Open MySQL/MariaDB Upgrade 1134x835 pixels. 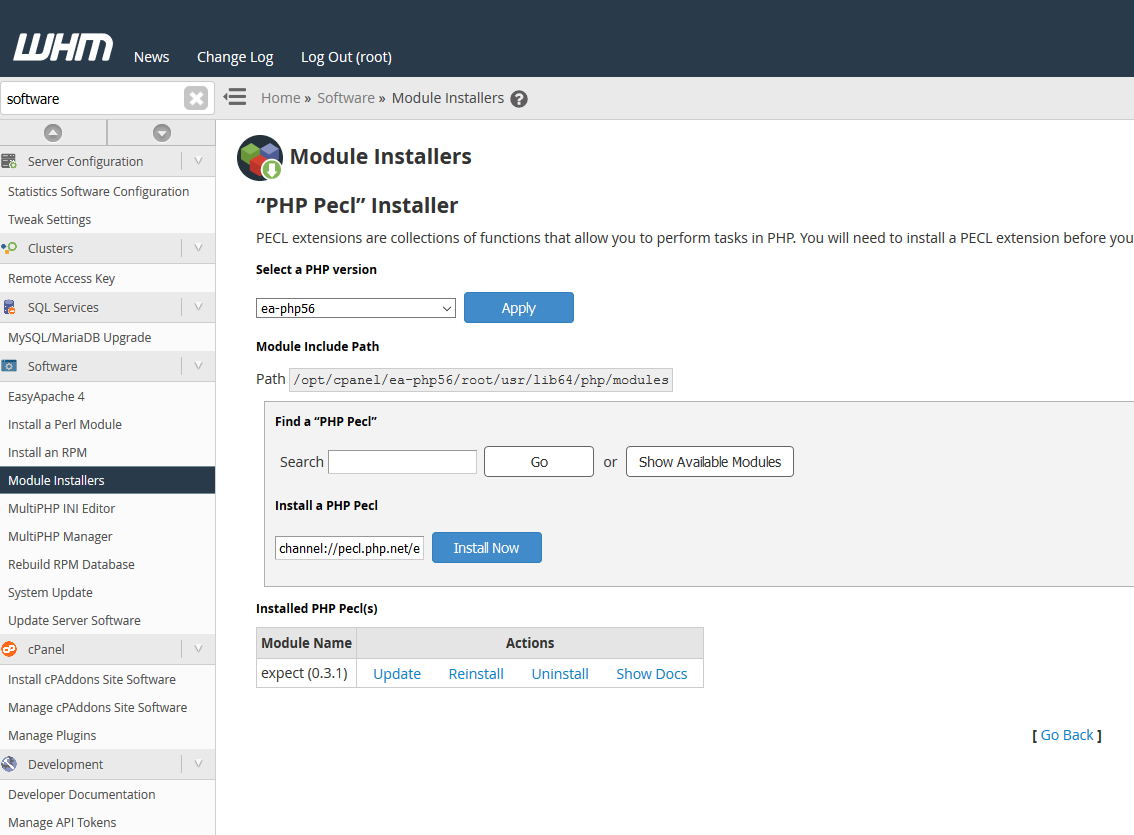click(x=80, y=338)
